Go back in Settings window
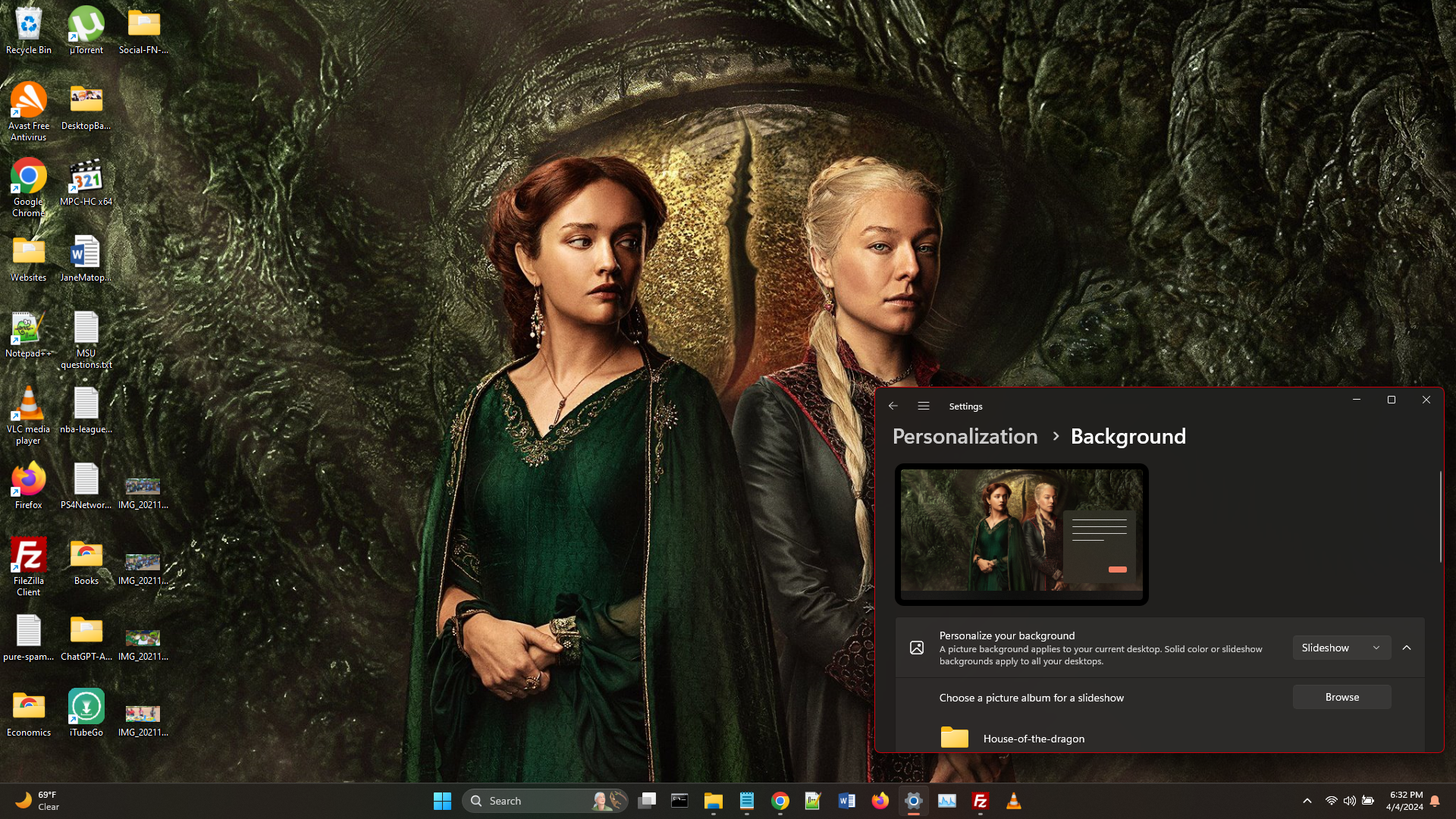 [893, 406]
